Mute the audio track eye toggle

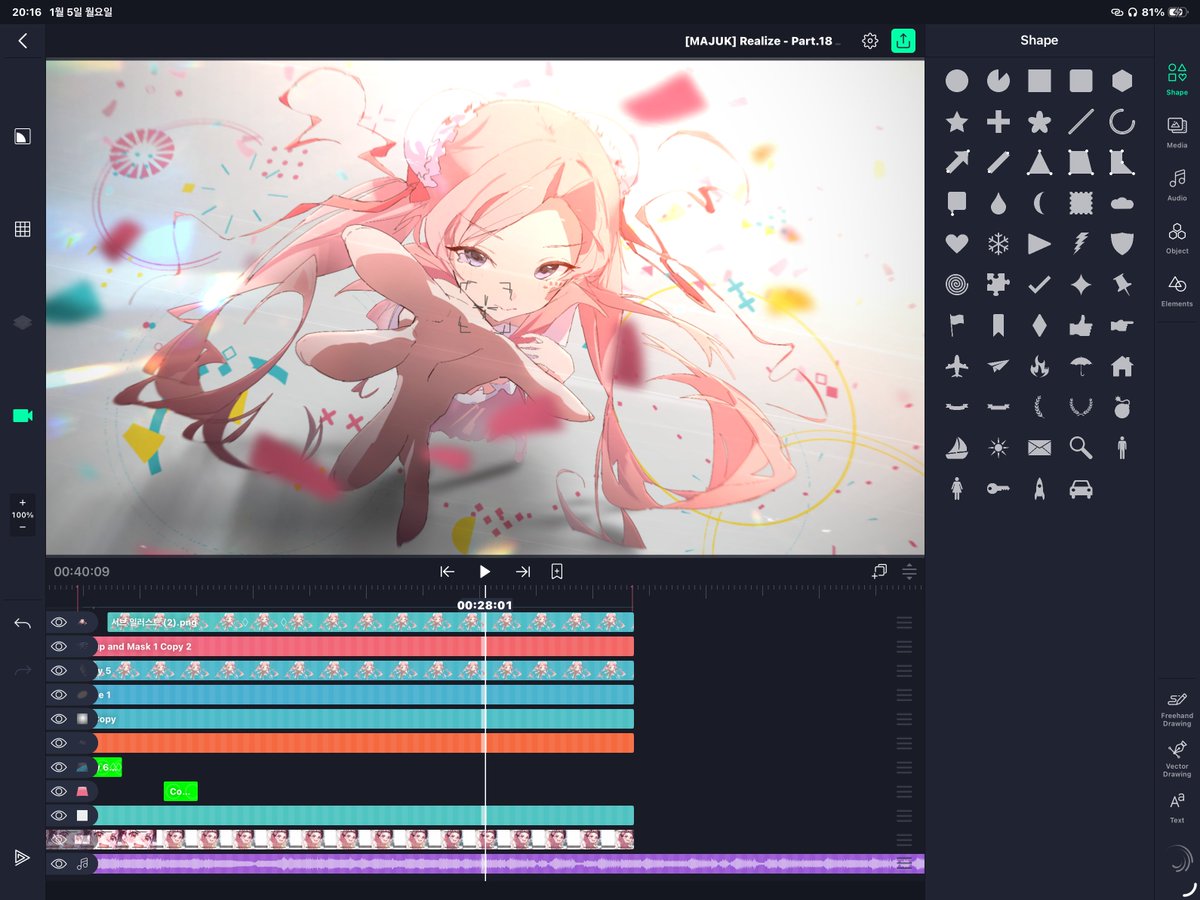59,863
